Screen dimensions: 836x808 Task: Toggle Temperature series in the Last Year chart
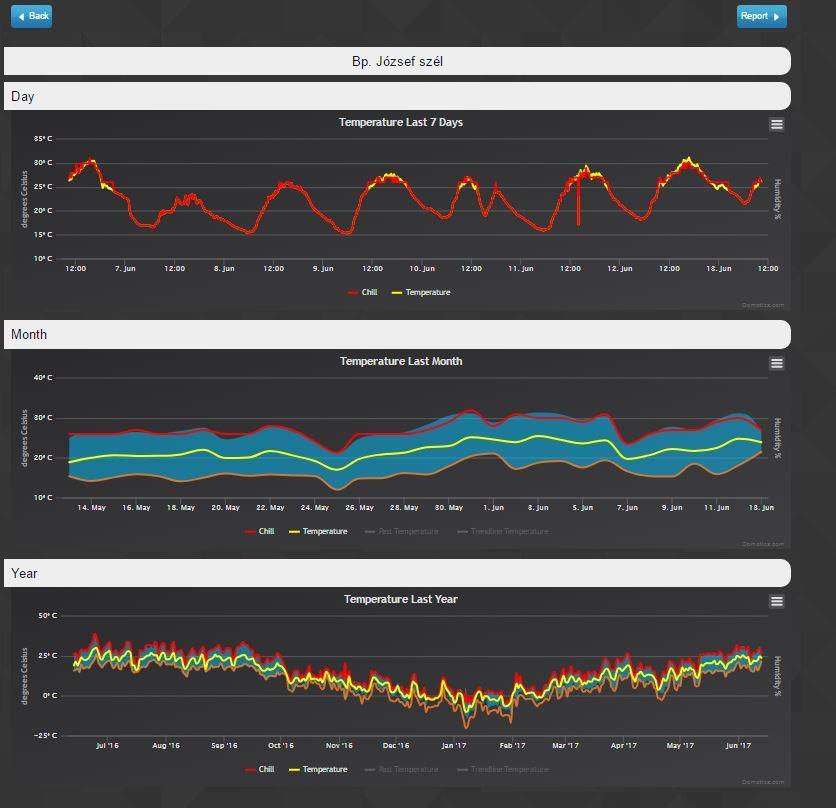tap(318, 769)
